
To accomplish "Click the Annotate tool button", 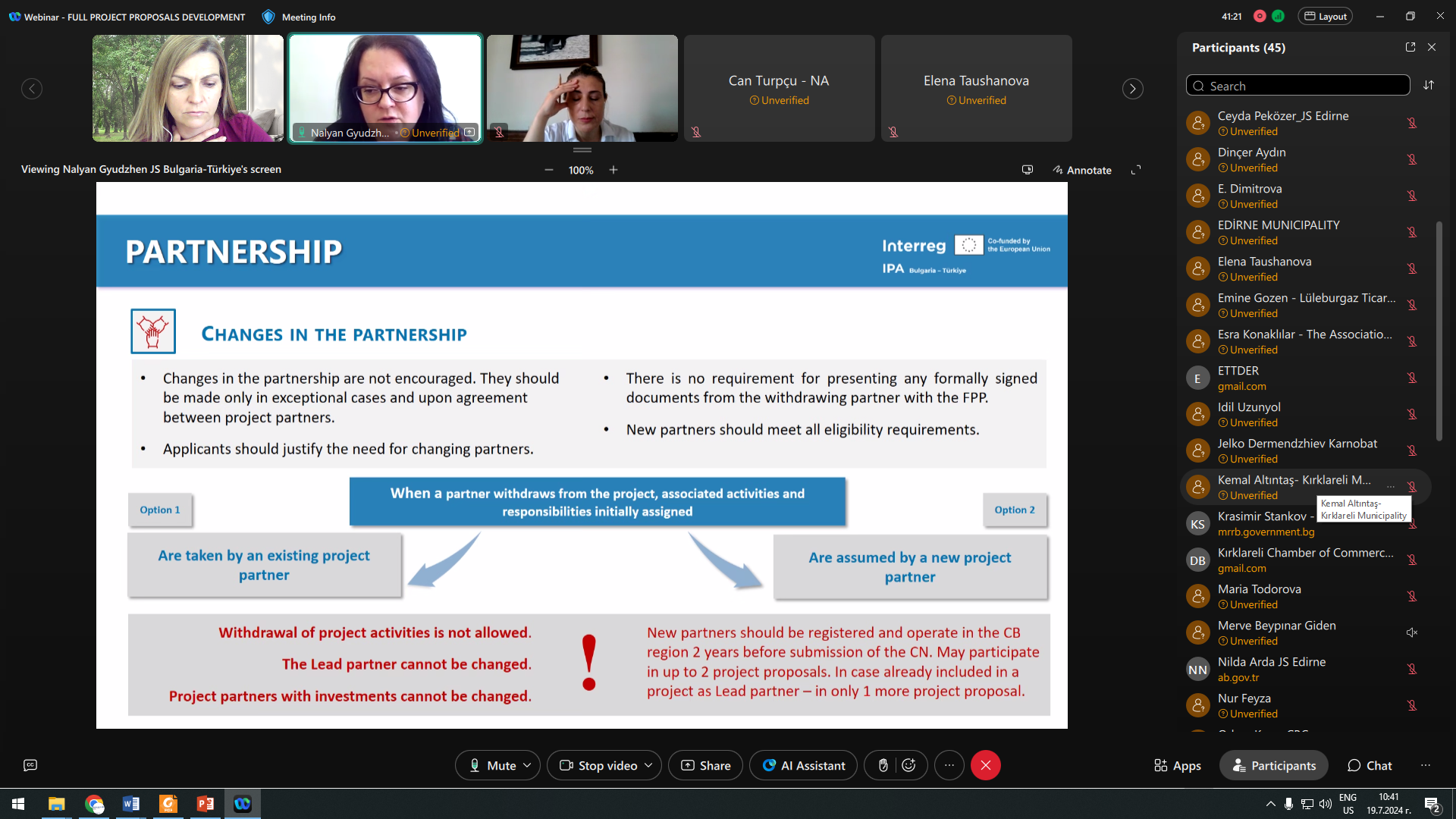I will (x=1083, y=170).
